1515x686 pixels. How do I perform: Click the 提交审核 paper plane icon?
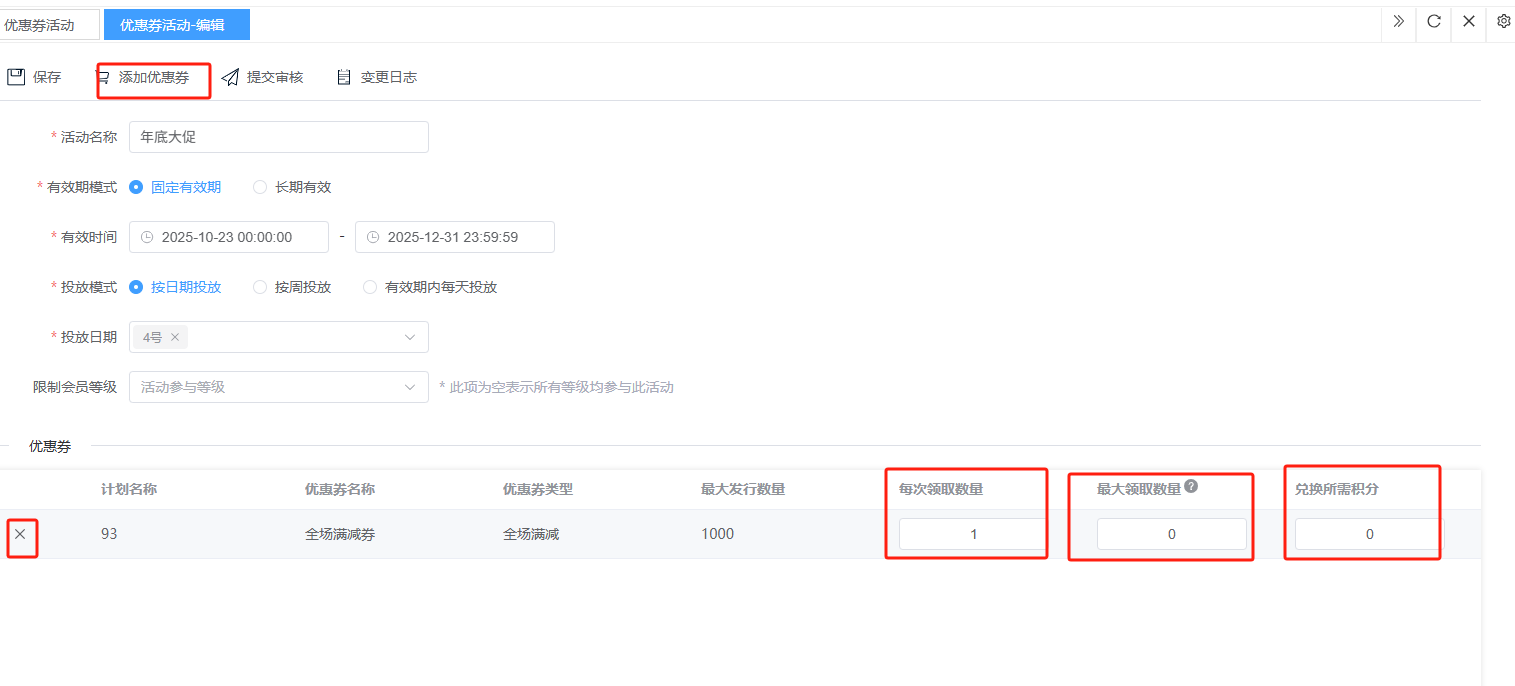click(231, 77)
